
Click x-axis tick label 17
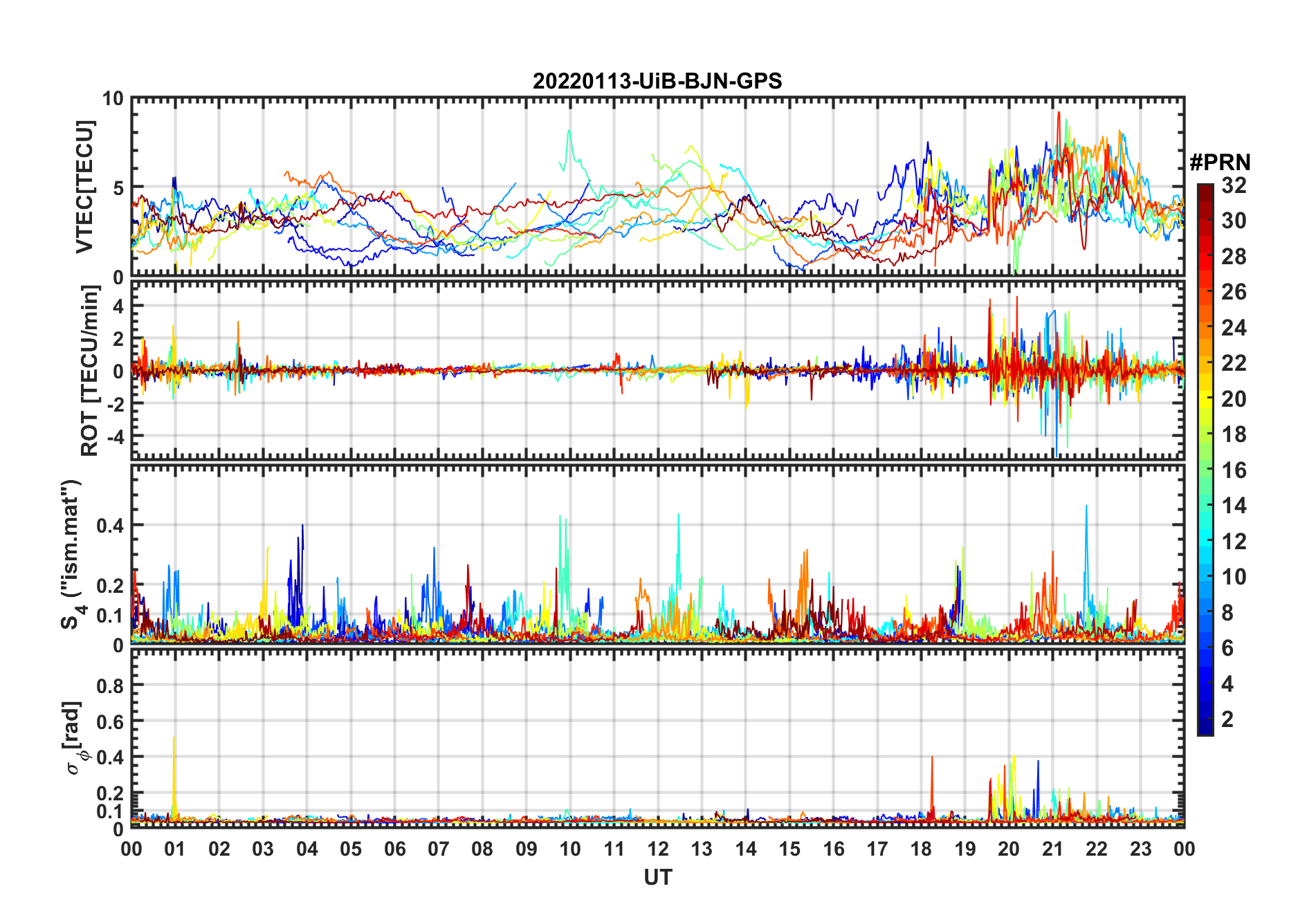[877, 849]
